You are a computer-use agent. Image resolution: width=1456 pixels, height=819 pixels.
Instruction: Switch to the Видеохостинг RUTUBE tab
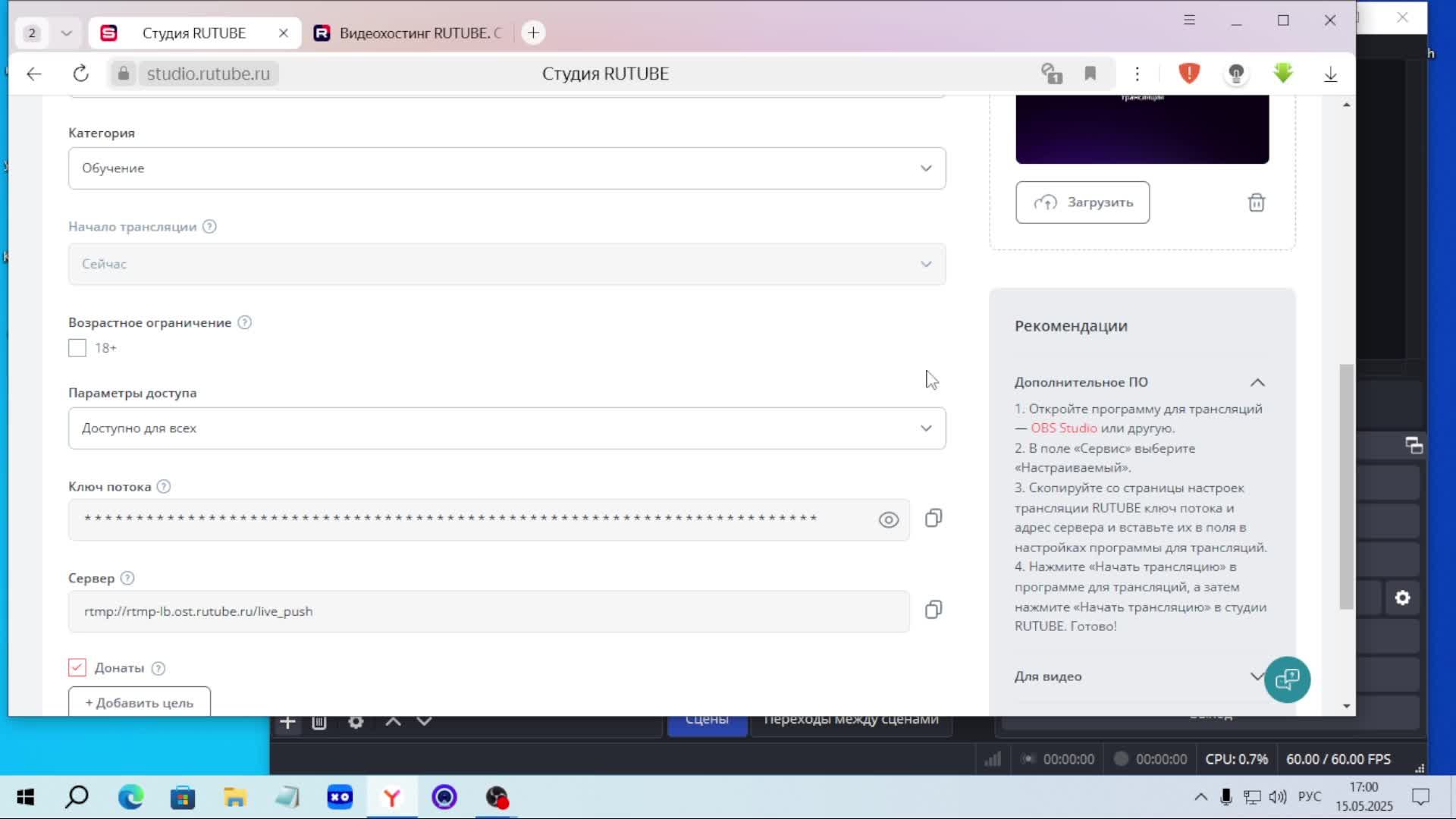[409, 33]
